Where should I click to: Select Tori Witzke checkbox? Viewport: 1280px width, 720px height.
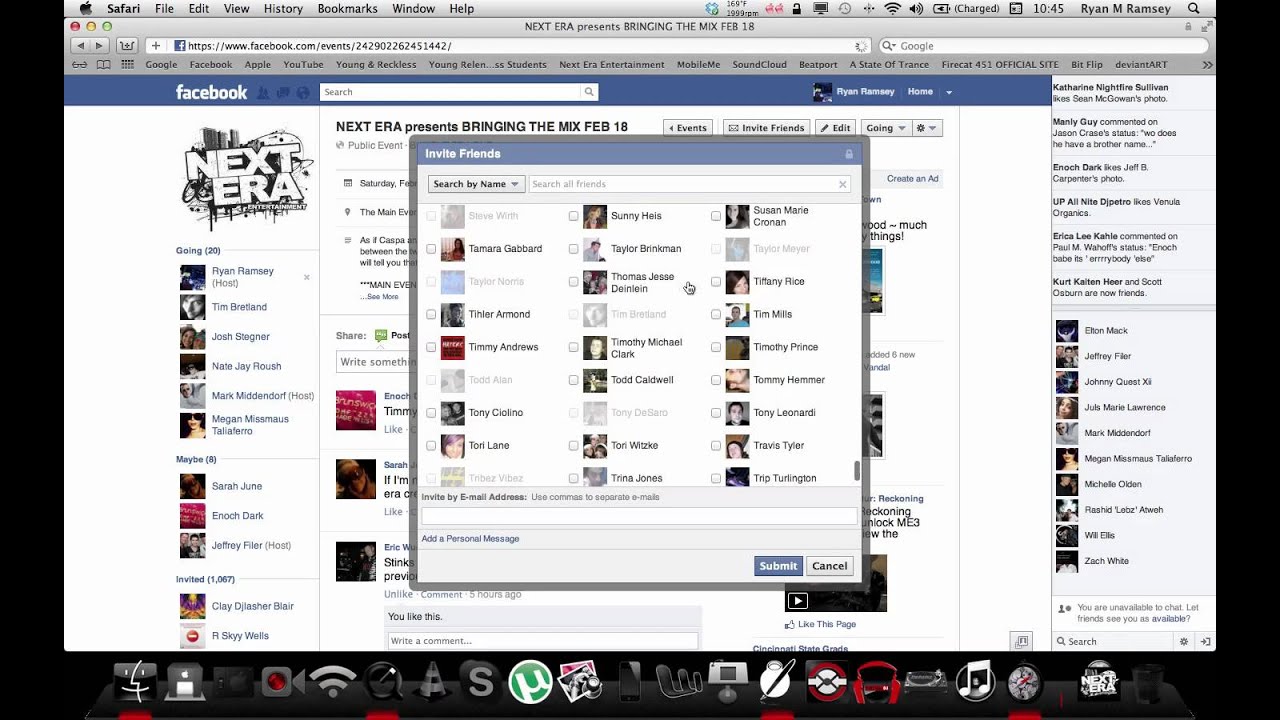pos(573,446)
